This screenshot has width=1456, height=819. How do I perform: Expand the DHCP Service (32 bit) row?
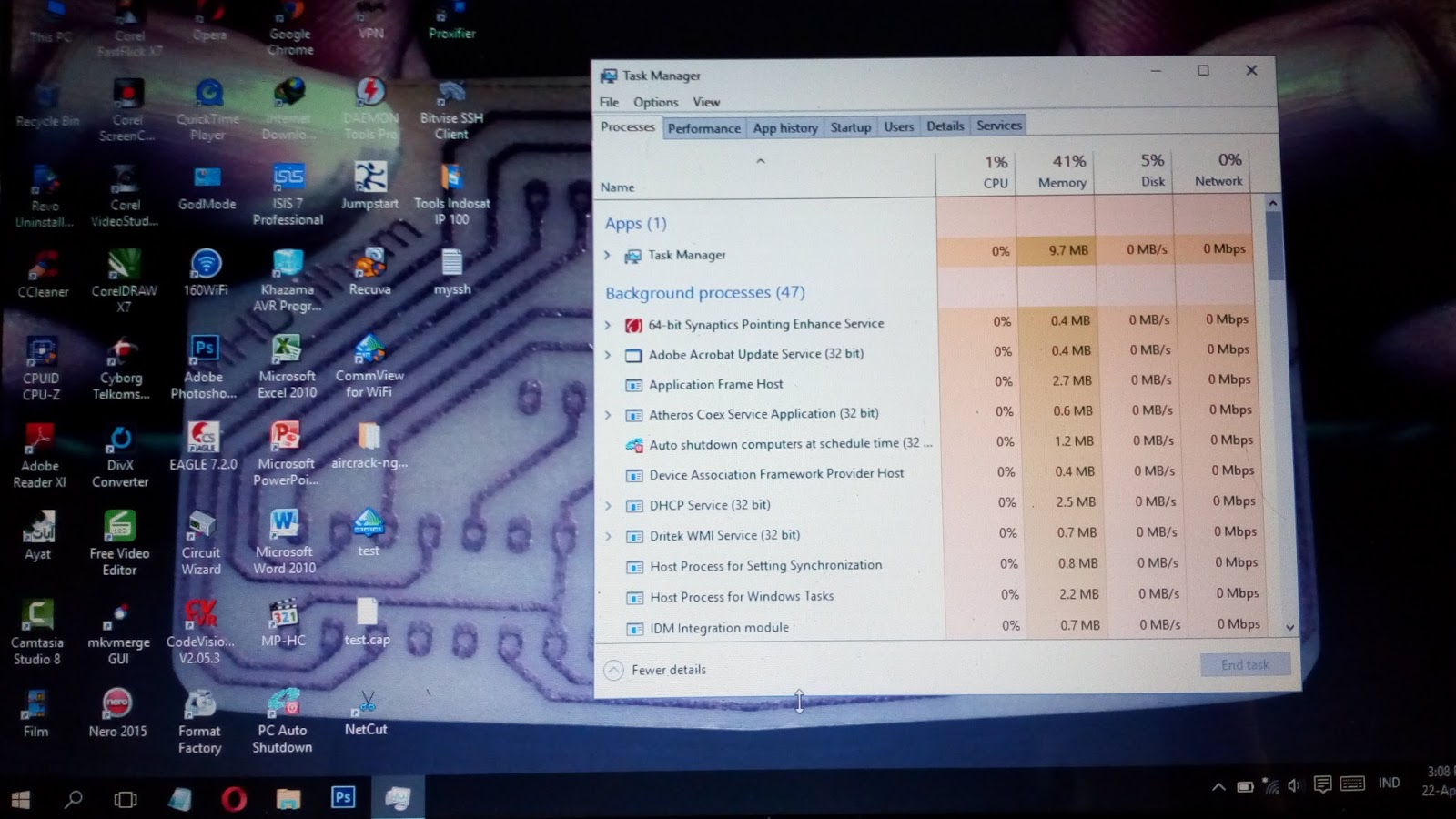click(608, 505)
